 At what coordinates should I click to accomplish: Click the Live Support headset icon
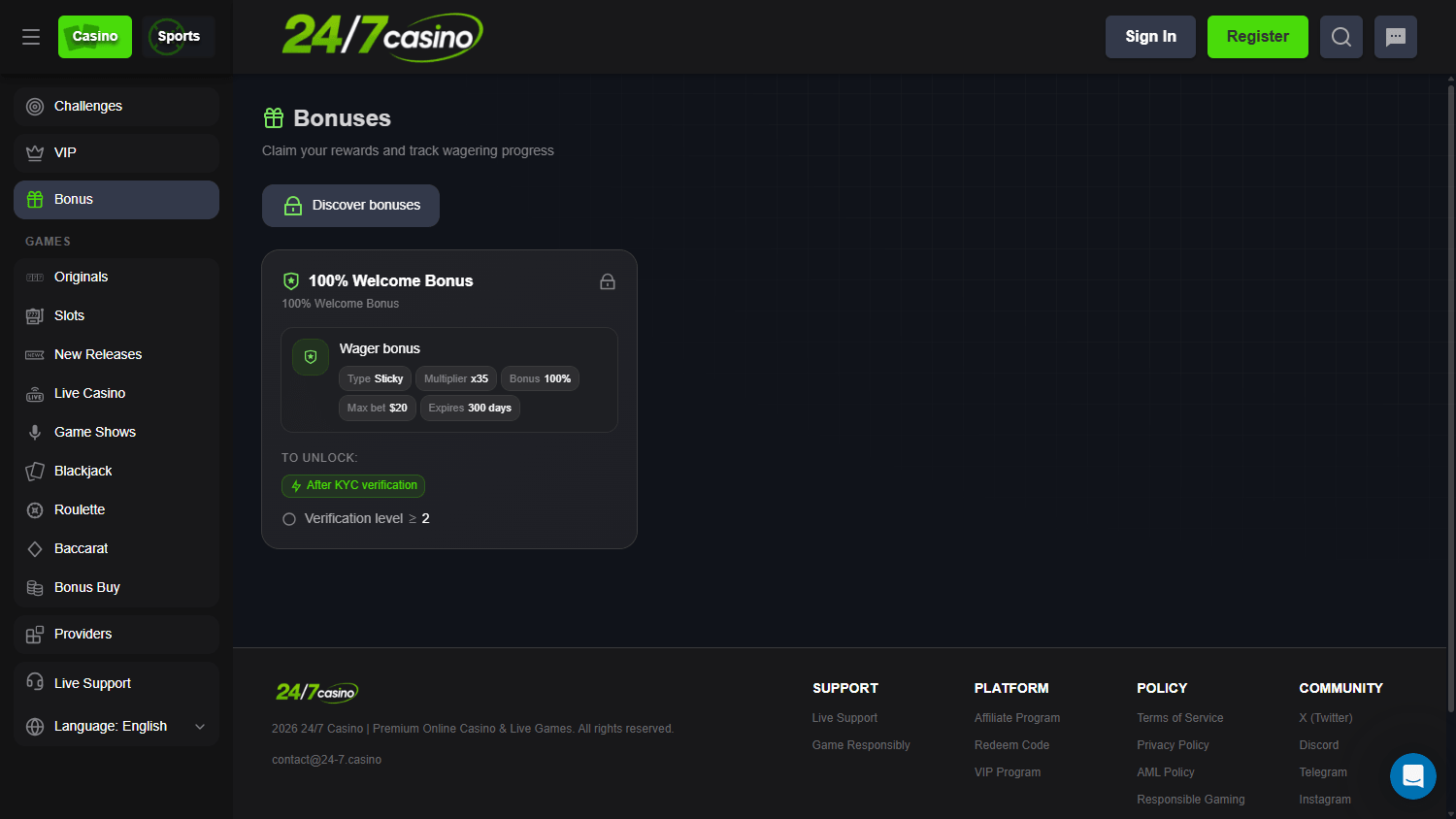tap(35, 682)
